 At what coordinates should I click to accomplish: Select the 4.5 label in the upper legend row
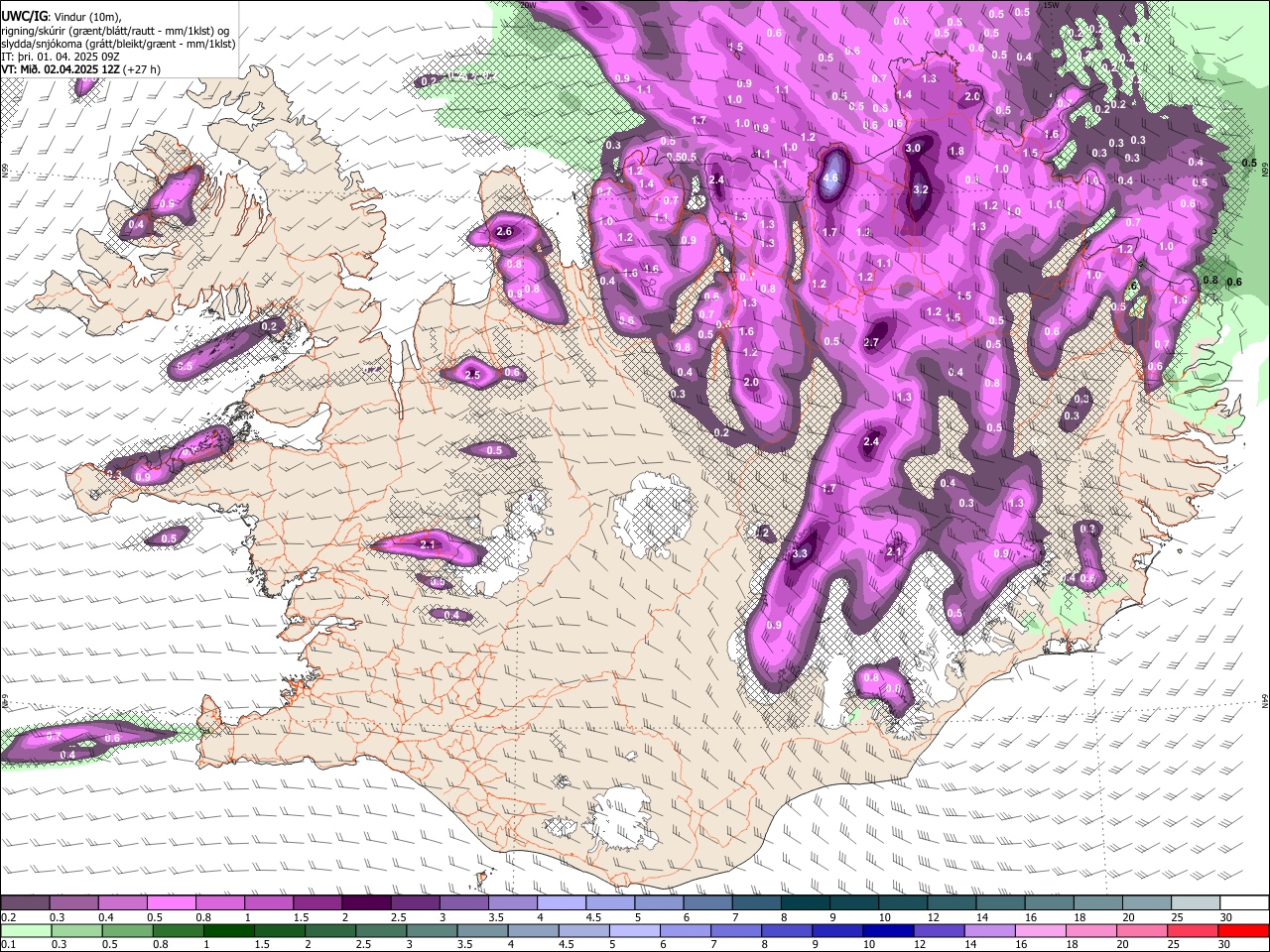(x=593, y=917)
